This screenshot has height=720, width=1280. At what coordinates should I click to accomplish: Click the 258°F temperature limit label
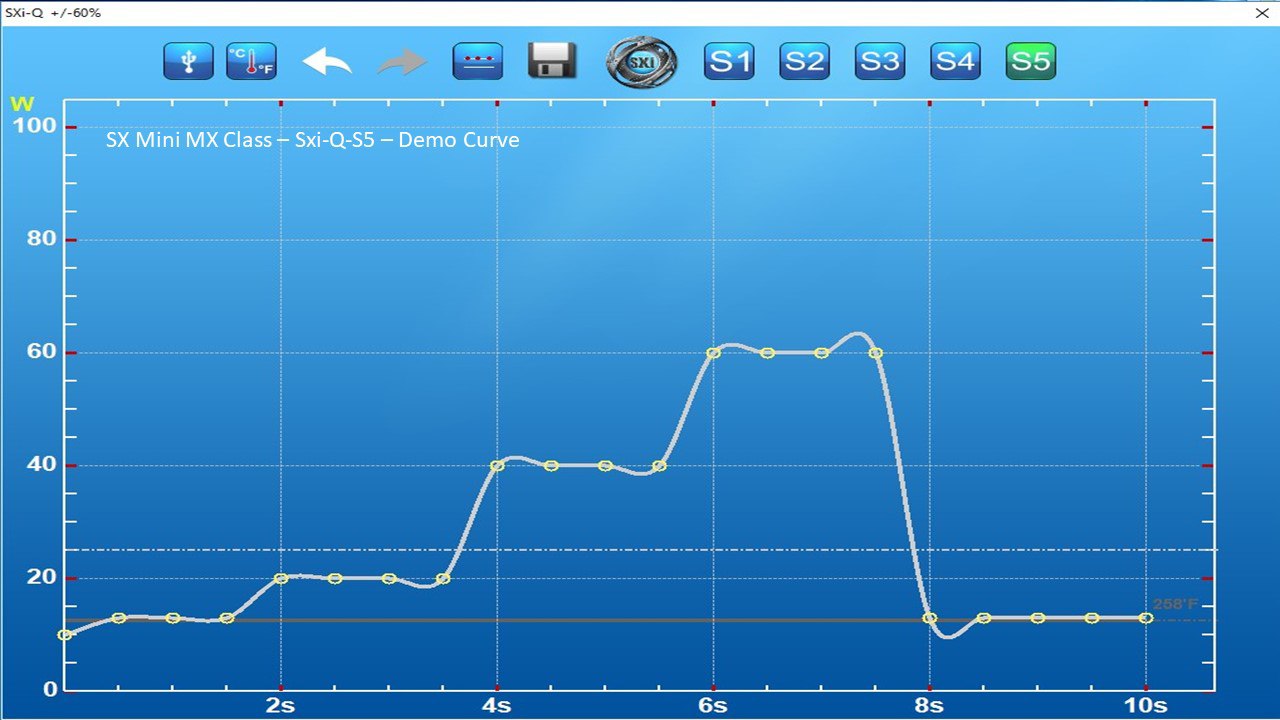(1175, 605)
